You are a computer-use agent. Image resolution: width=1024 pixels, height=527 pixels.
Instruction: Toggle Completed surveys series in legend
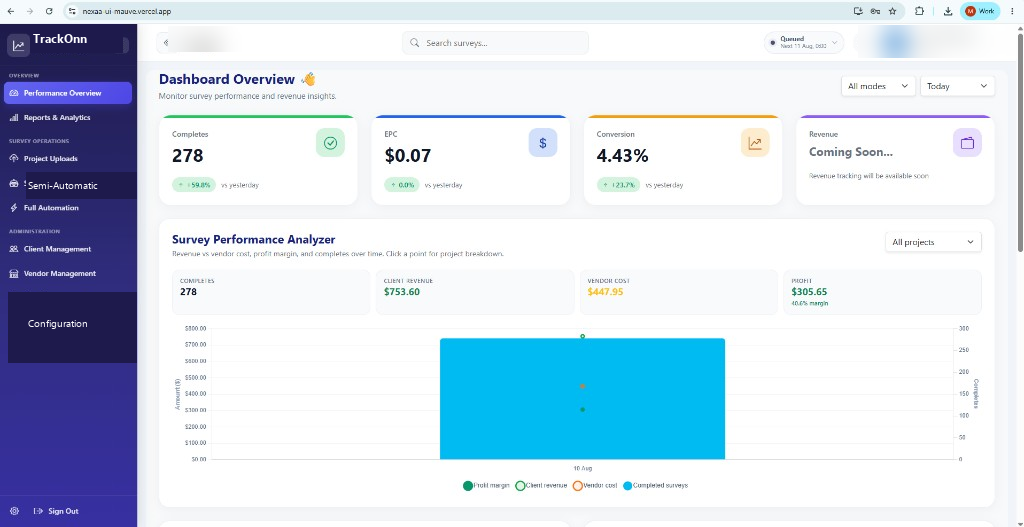click(x=655, y=486)
